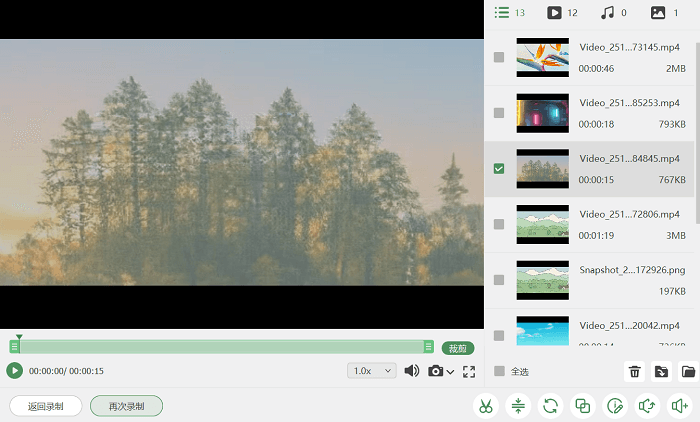Viewport: 700px width, 422px height.
Task: Open thumbnail of Snapshot_2...172926.png
Action: coord(542,280)
